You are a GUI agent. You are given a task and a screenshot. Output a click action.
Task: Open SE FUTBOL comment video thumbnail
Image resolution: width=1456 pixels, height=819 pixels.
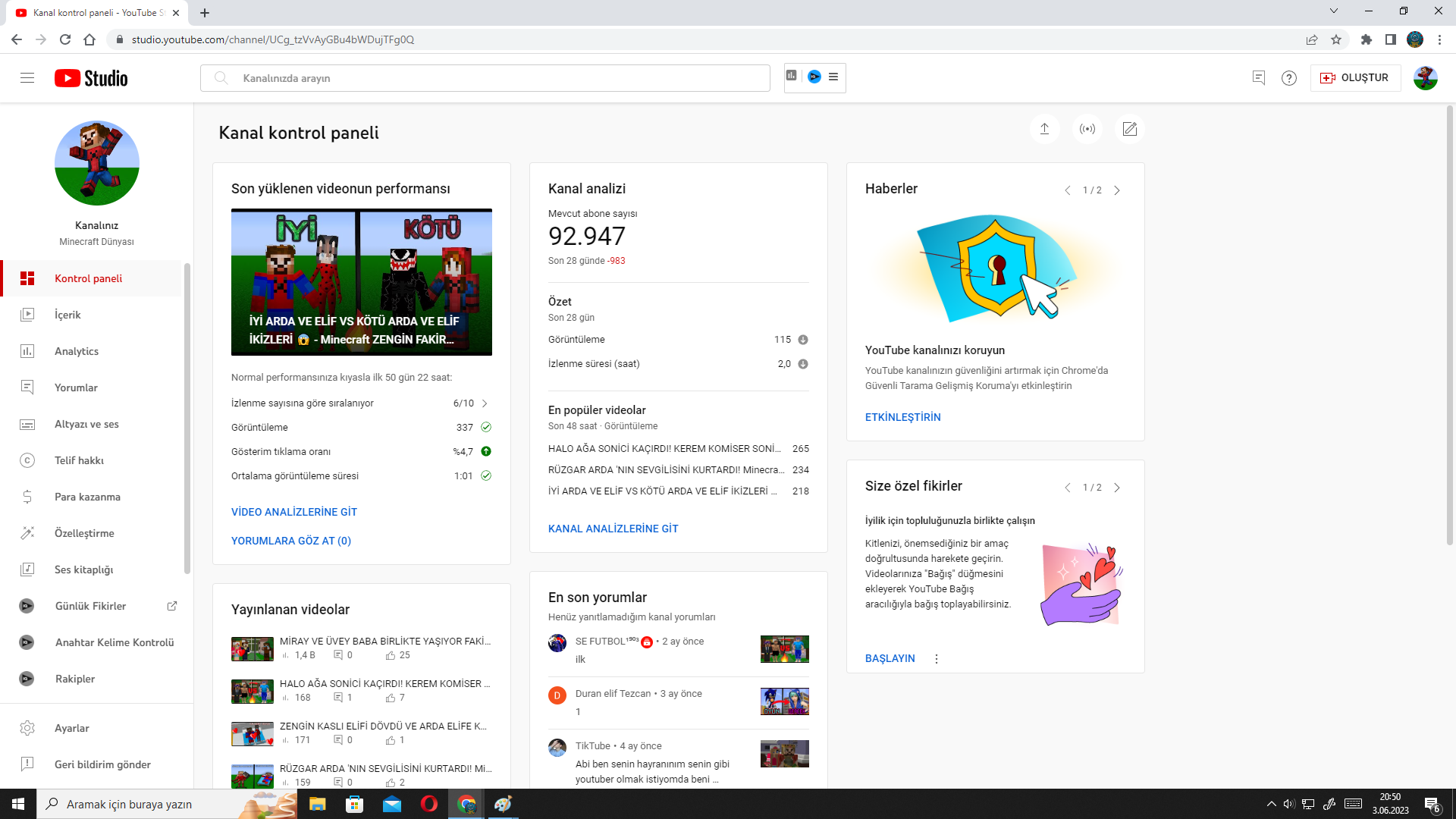(785, 649)
